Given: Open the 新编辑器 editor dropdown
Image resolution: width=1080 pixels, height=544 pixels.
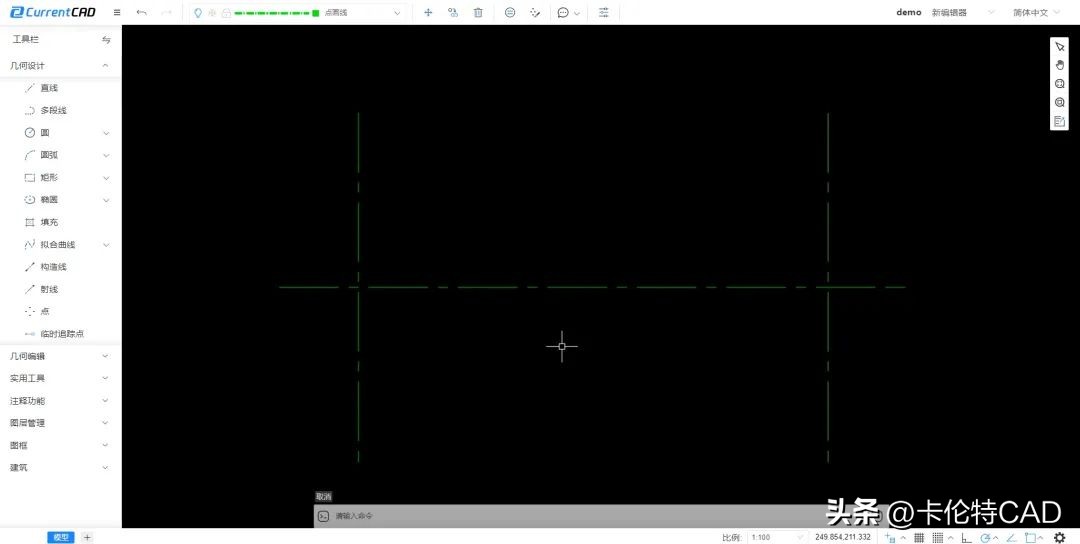Looking at the screenshot, I should tap(963, 12).
